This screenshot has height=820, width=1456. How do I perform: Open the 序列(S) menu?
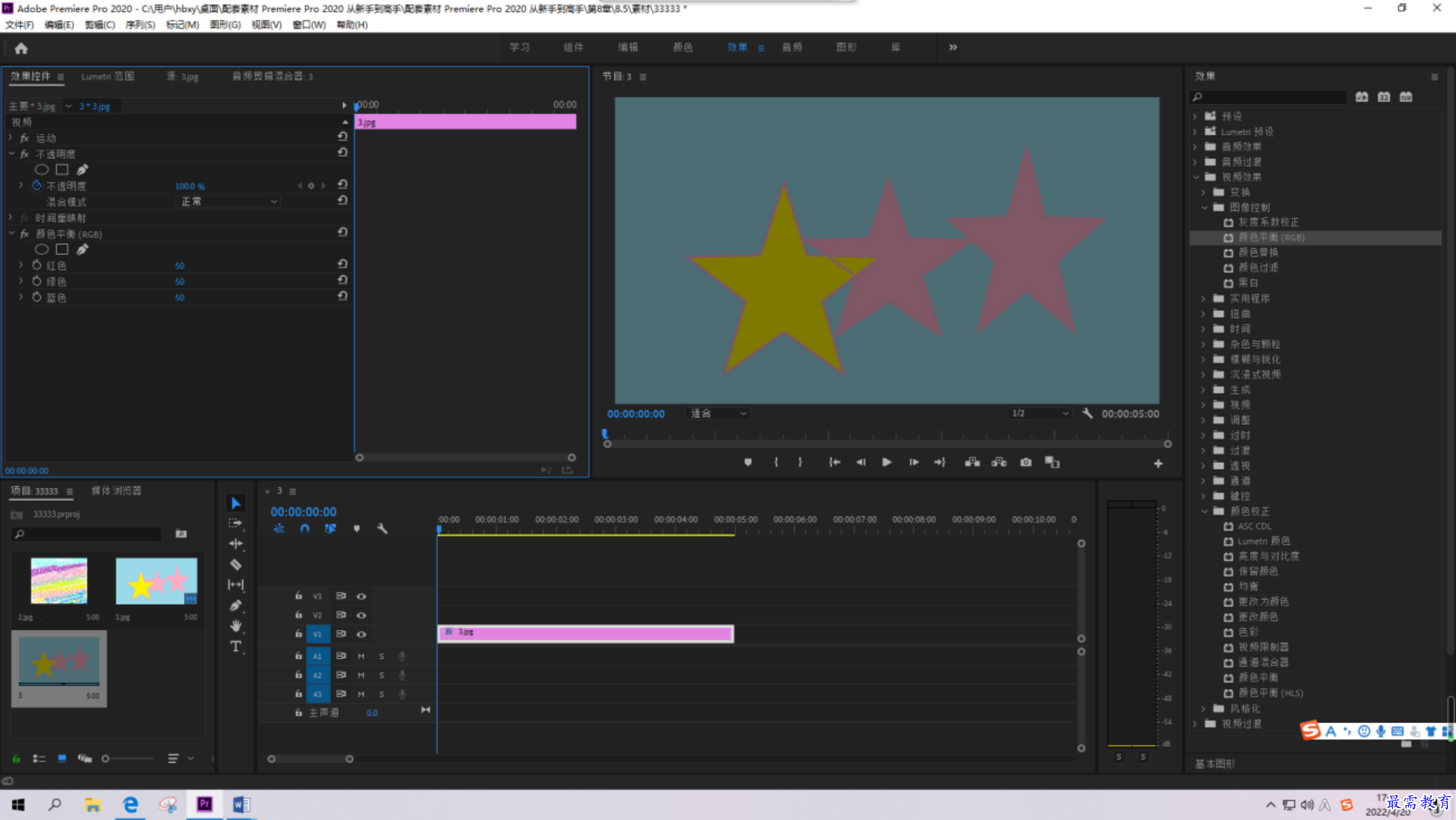click(141, 24)
